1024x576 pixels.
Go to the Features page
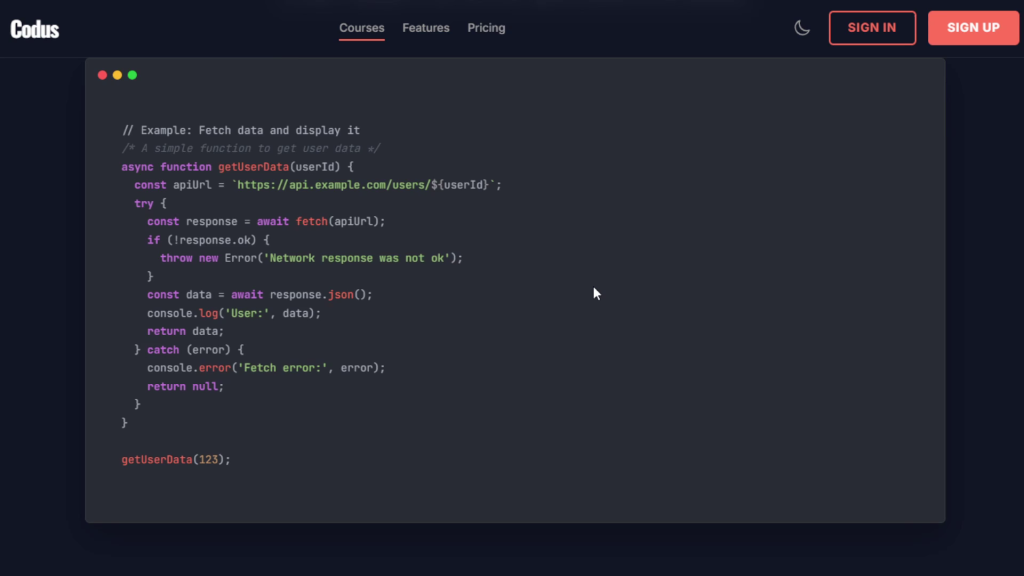pos(426,28)
